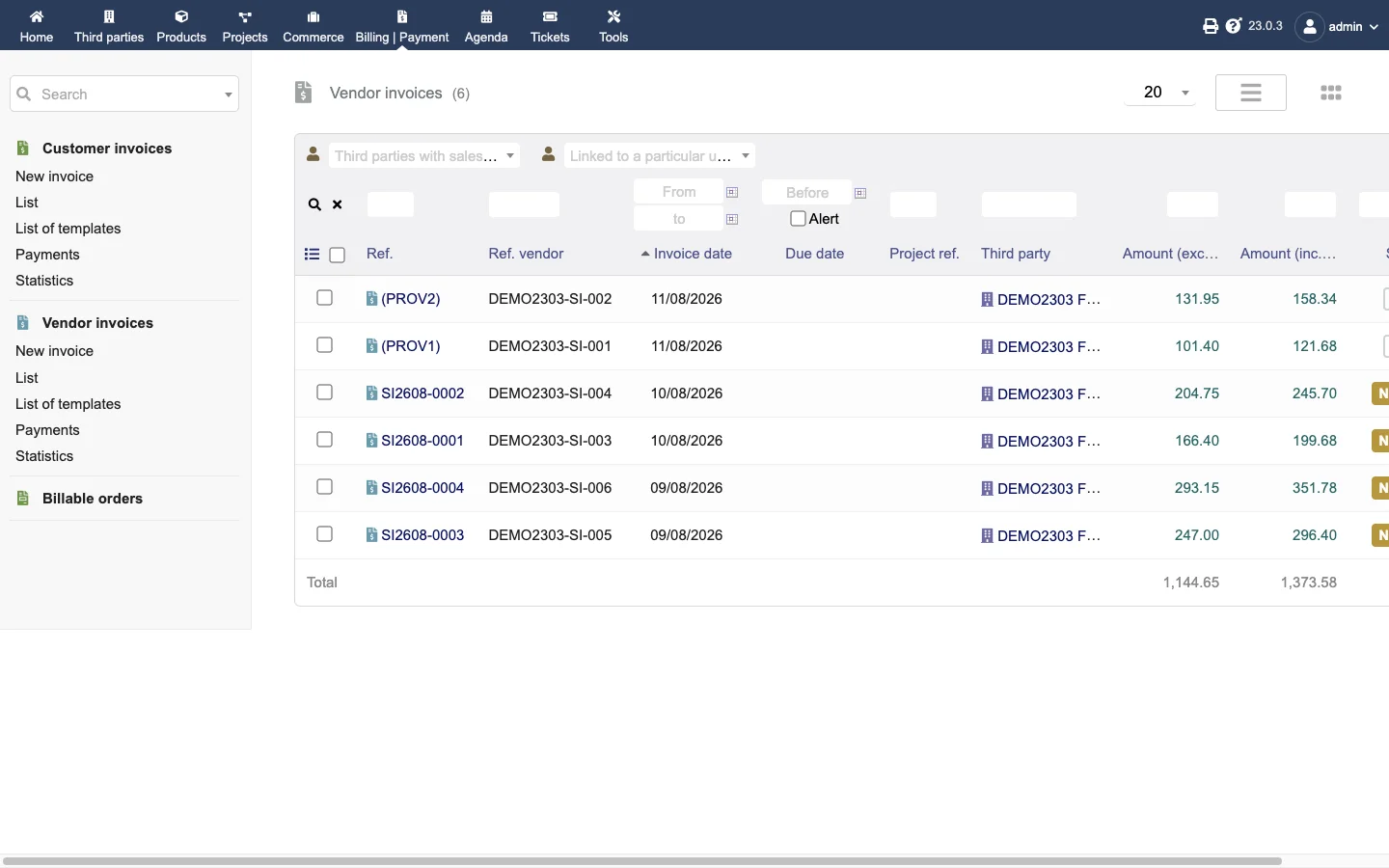Click the sidebar Search field
The image size is (1389, 868).
pos(124,94)
